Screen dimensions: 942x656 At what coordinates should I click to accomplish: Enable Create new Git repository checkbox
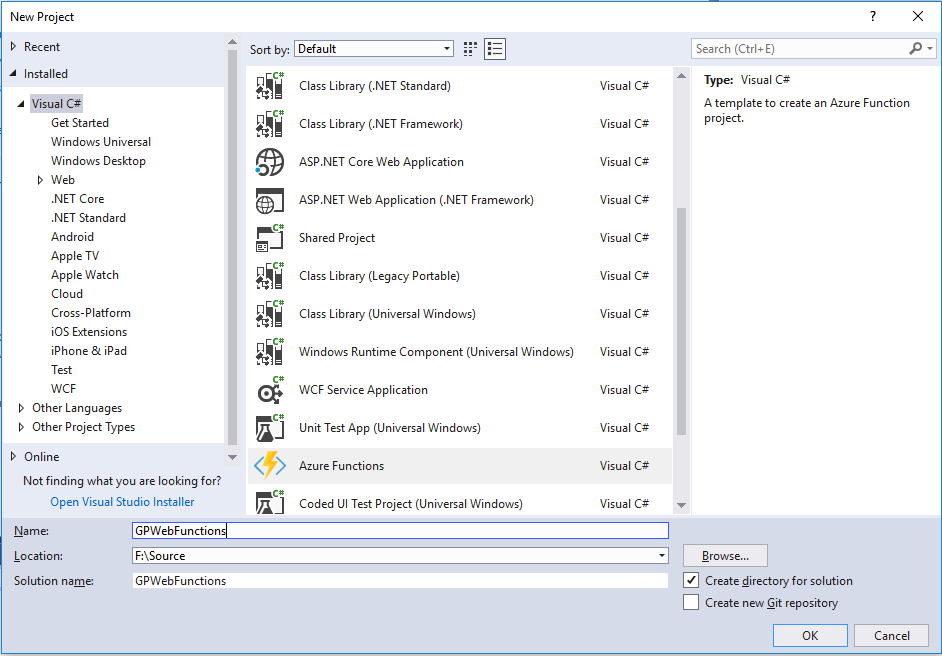[x=691, y=603]
